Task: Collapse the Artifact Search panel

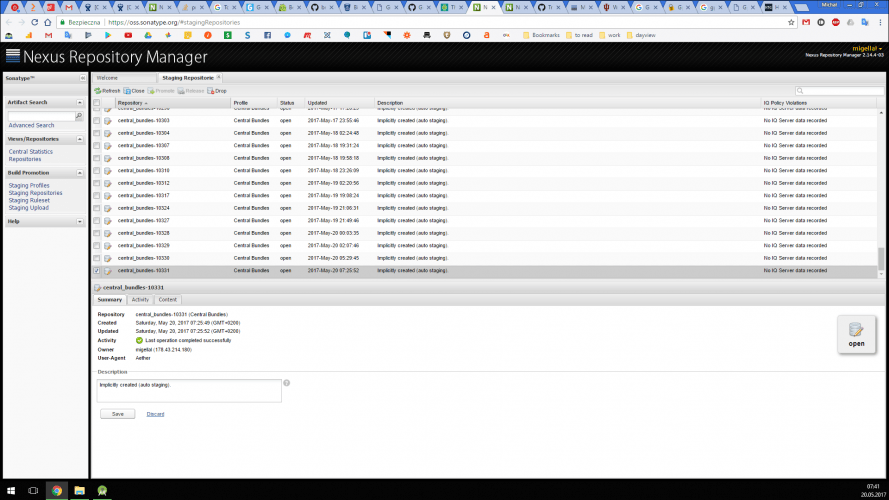Action: click(80, 103)
